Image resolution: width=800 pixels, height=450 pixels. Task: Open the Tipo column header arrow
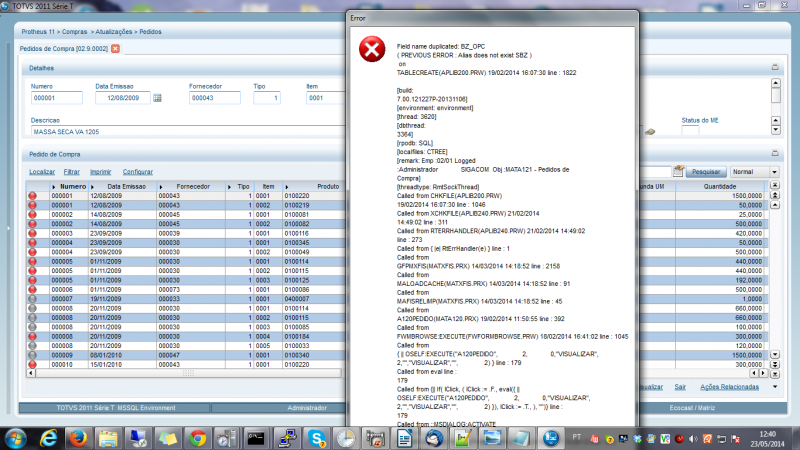(x=229, y=187)
